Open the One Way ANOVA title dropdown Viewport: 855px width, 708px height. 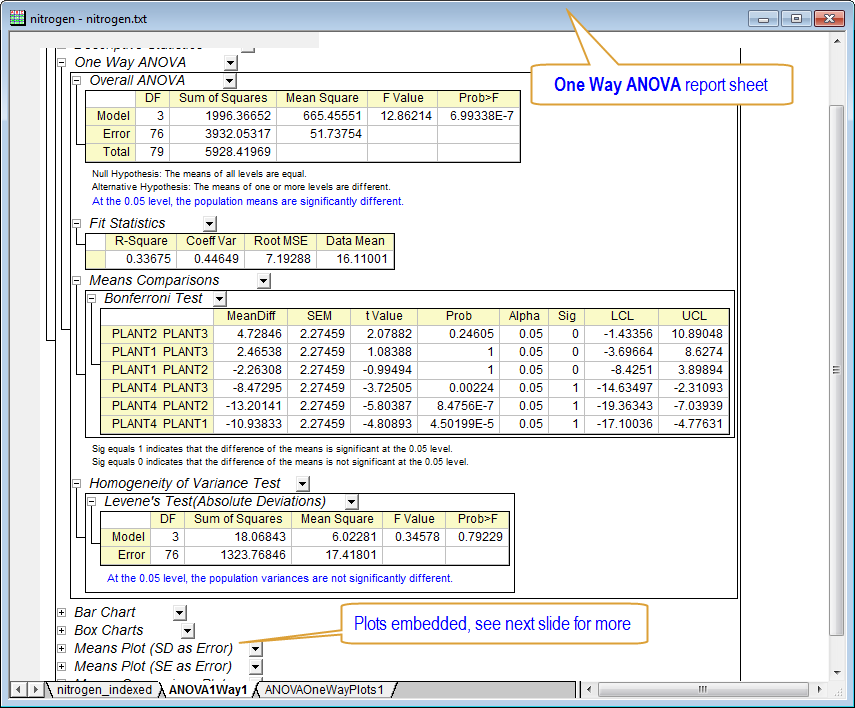230,63
